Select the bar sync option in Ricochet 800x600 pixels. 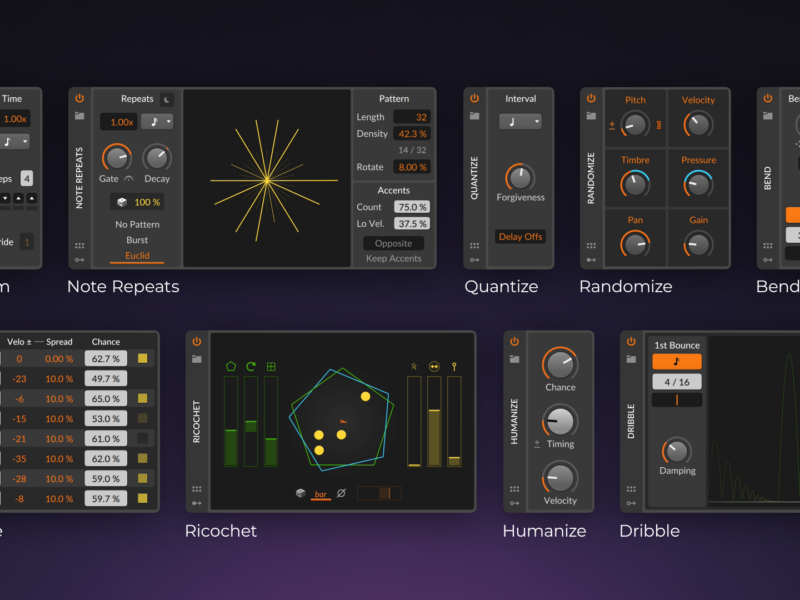(321, 494)
